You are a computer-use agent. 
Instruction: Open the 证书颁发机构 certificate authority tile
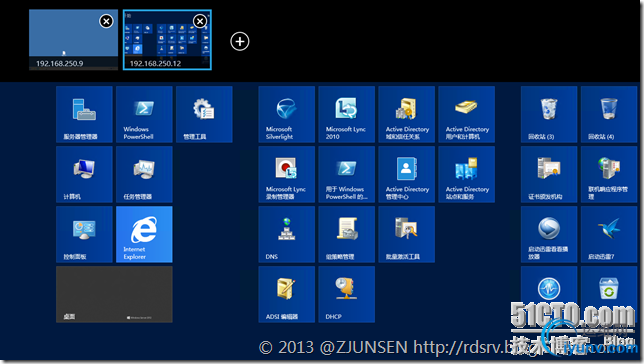coord(549,174)
